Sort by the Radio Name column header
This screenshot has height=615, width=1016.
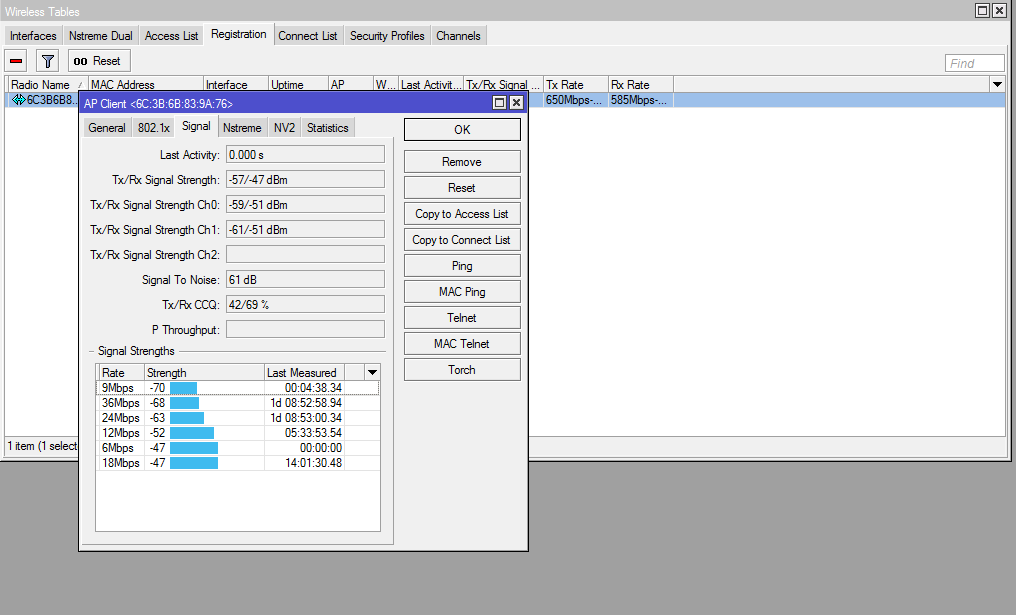point(47,84)
